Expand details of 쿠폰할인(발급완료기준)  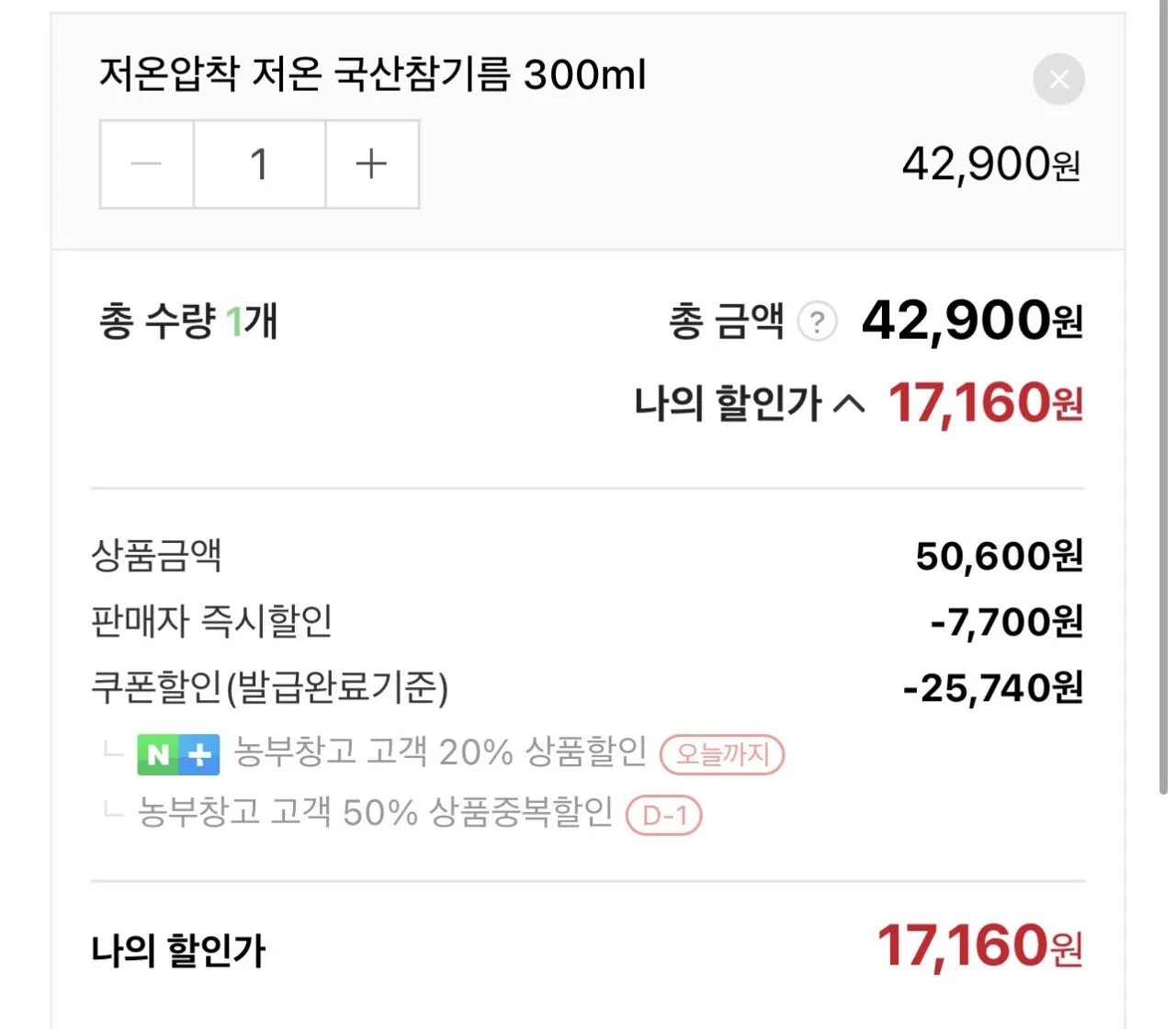(271, 686)
